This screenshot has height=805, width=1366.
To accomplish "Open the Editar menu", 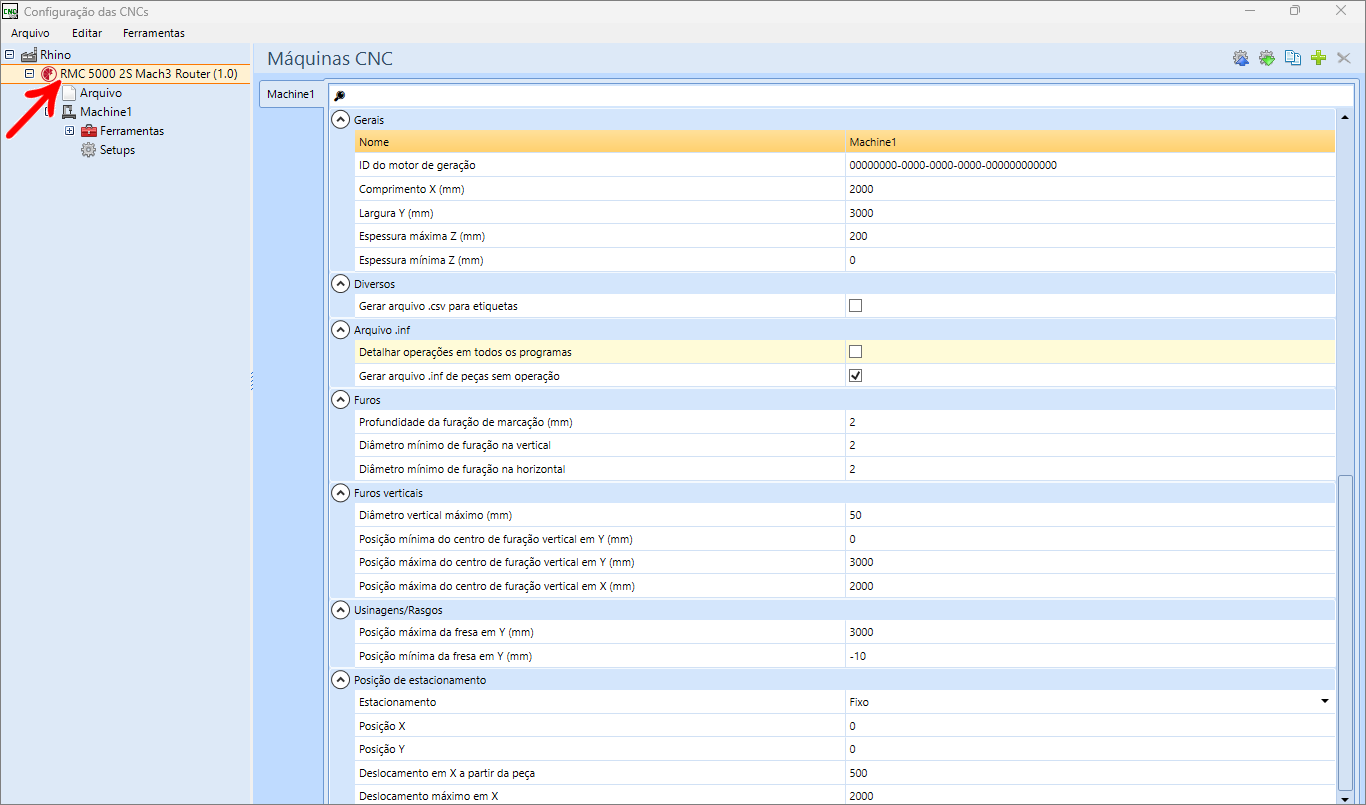I will point(87,33).
